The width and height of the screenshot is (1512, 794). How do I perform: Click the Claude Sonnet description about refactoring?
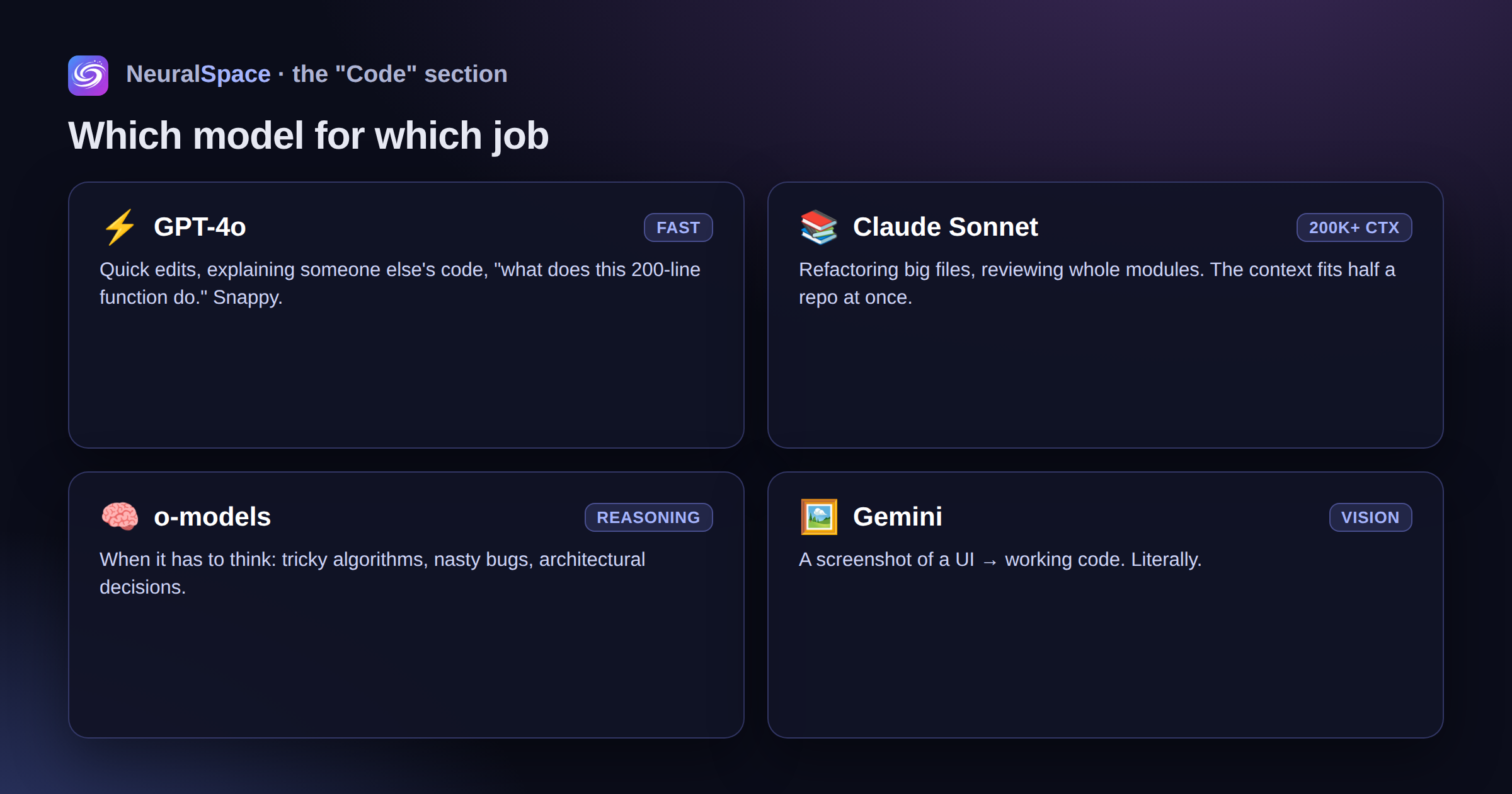1097,284
